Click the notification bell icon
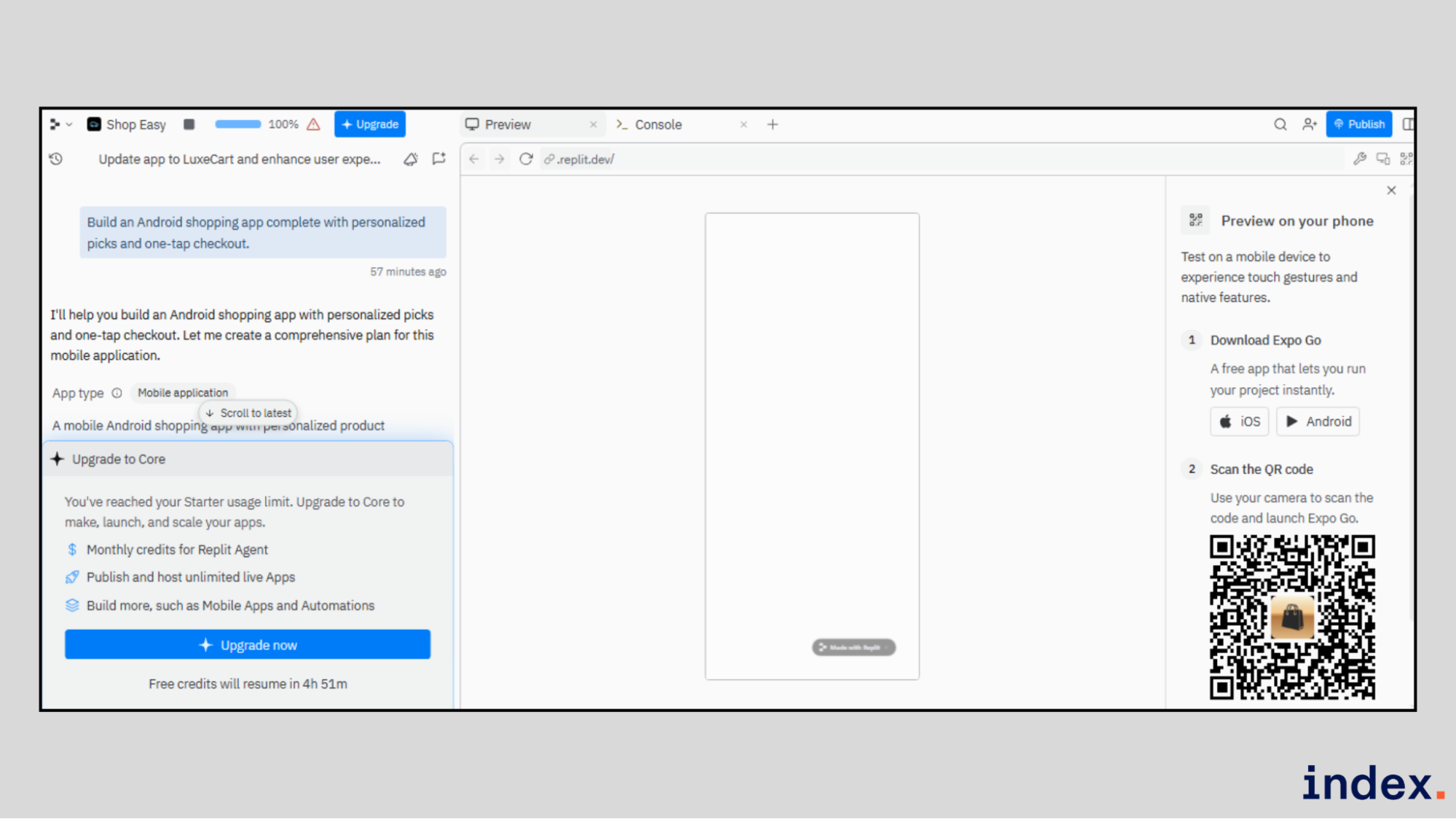Screen dimensions: 1456x819 (x=411, y=159)
